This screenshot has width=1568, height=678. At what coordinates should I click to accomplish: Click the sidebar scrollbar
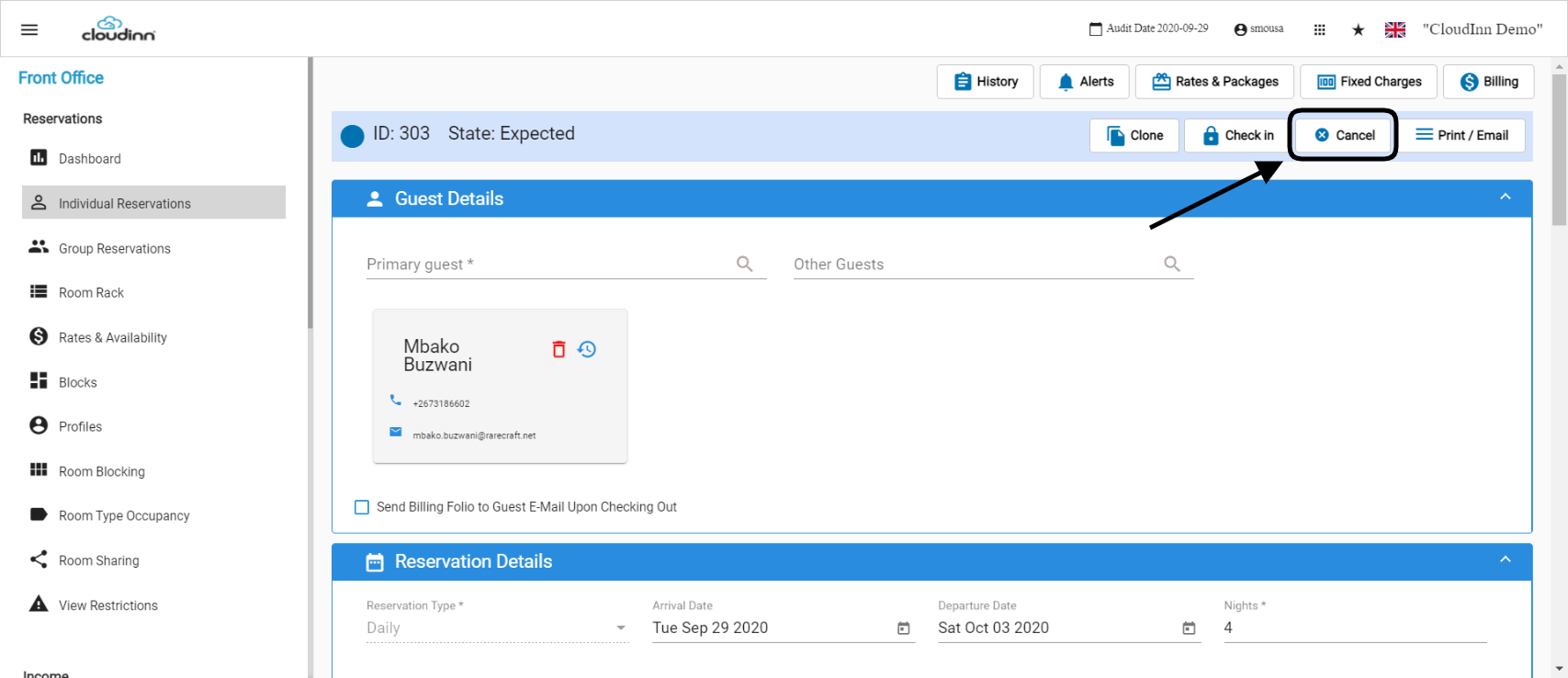pyautogui.click(x=310, y=193)
